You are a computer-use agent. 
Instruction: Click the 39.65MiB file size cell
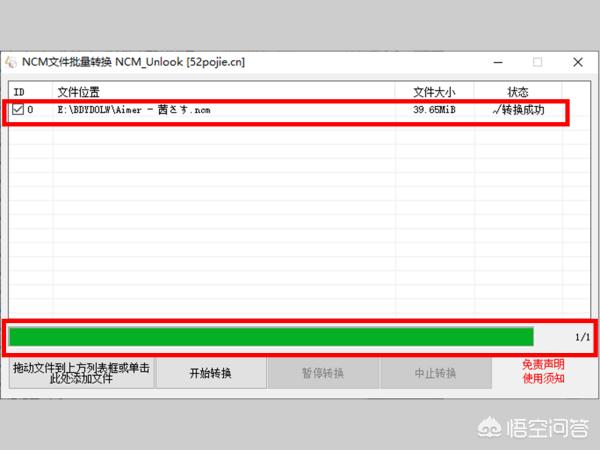(434, 110)
